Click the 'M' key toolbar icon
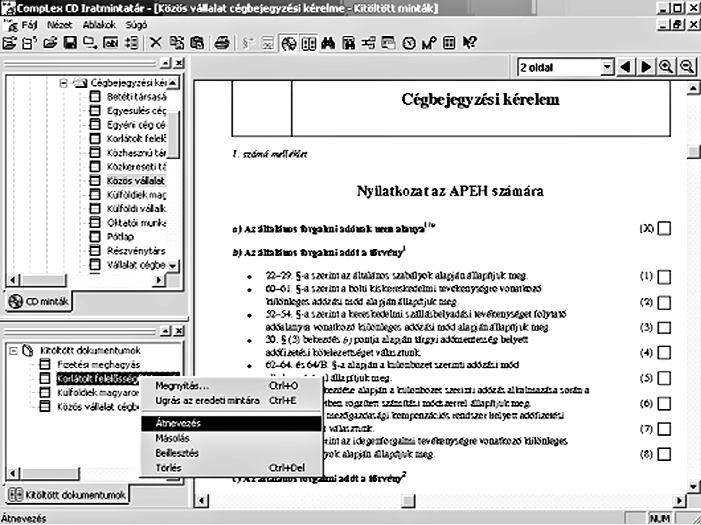 [x=429, y=43]
